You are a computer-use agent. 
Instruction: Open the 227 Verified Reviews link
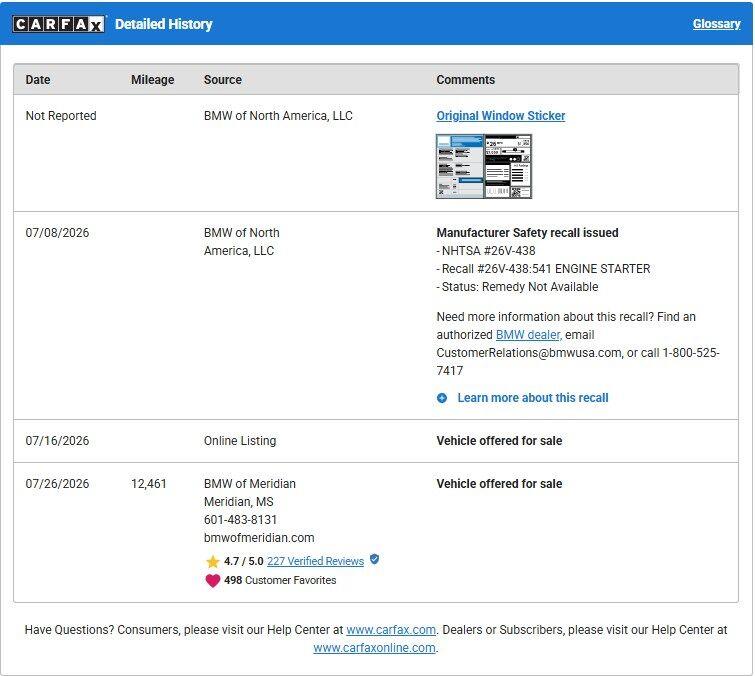tap(315, 561)
